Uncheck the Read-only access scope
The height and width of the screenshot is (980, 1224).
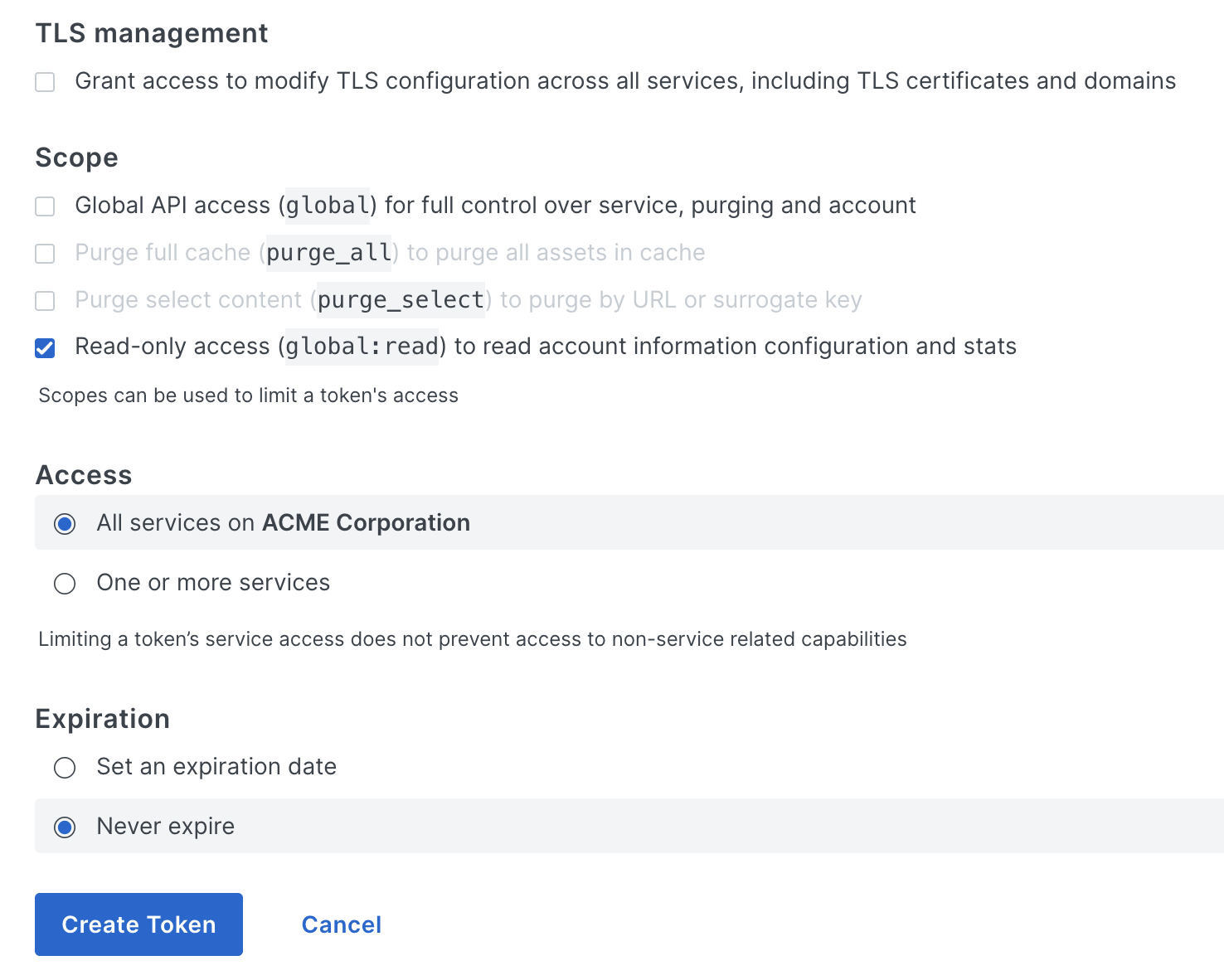pyautogui.click(x=45, y=347)
